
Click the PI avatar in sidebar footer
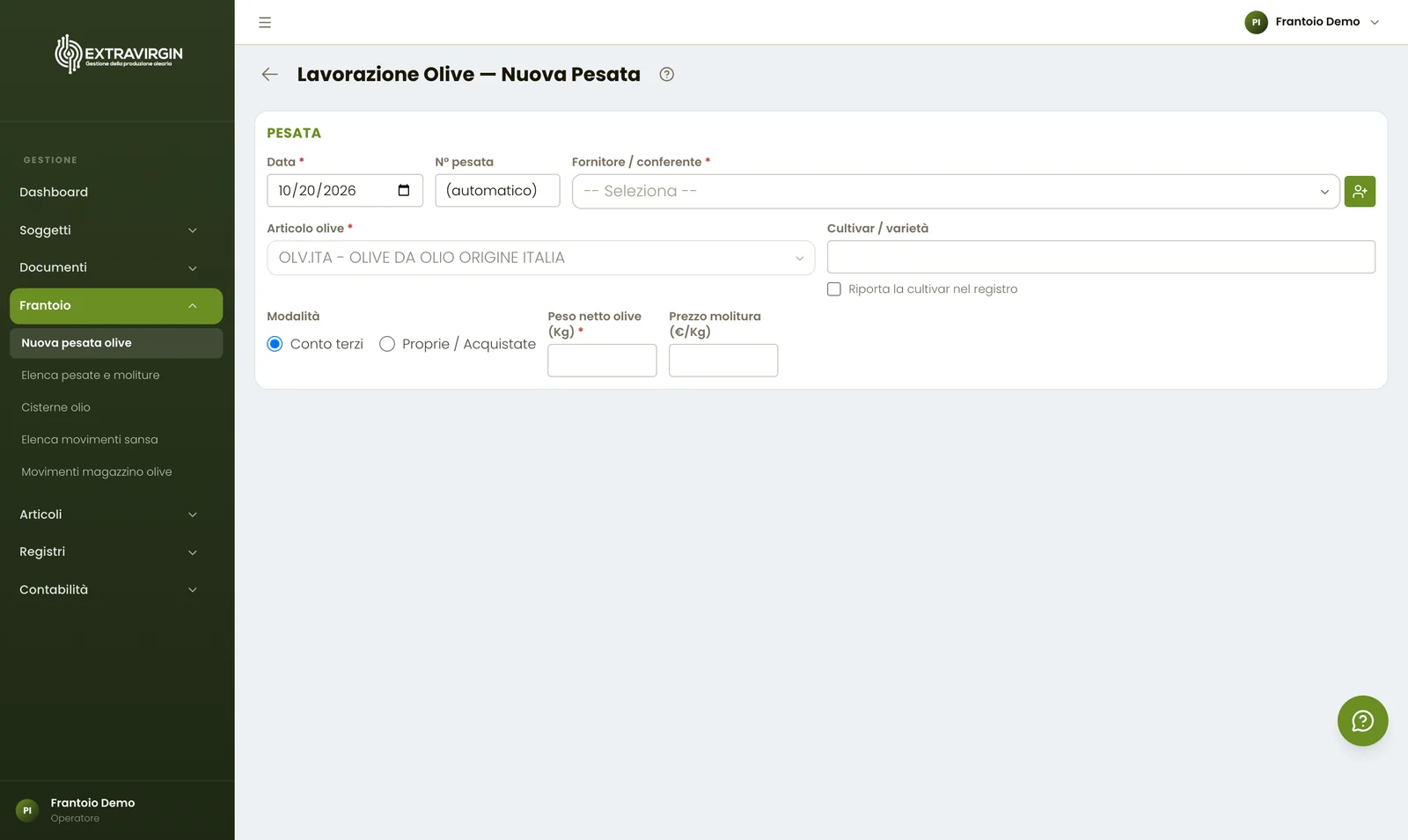[x=27, y=810]
